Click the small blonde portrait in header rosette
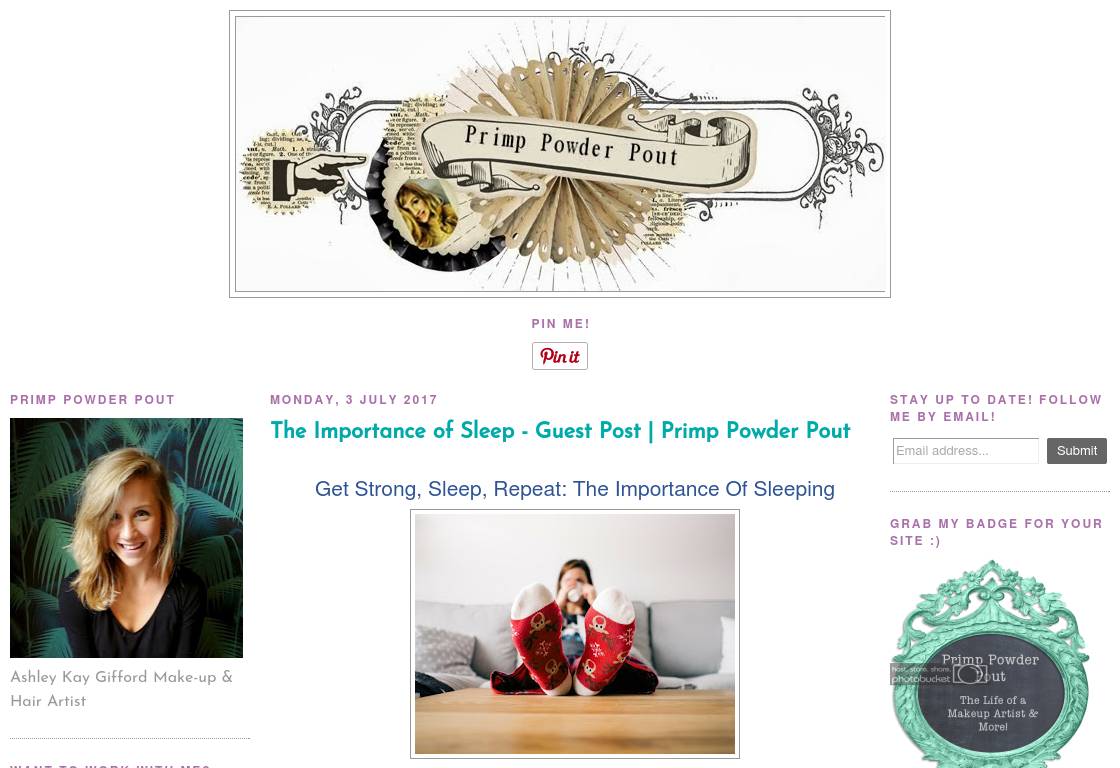1120x768 pixels. click(426, 213)
